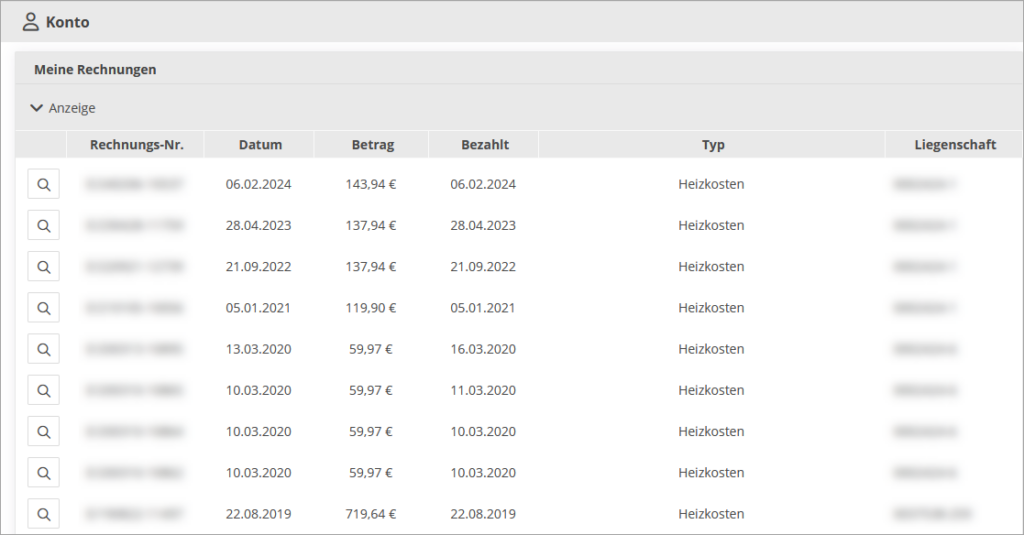Open invoice details dated 06.02.2024
The image size is (1024, 535).
(x=43, y=185)
